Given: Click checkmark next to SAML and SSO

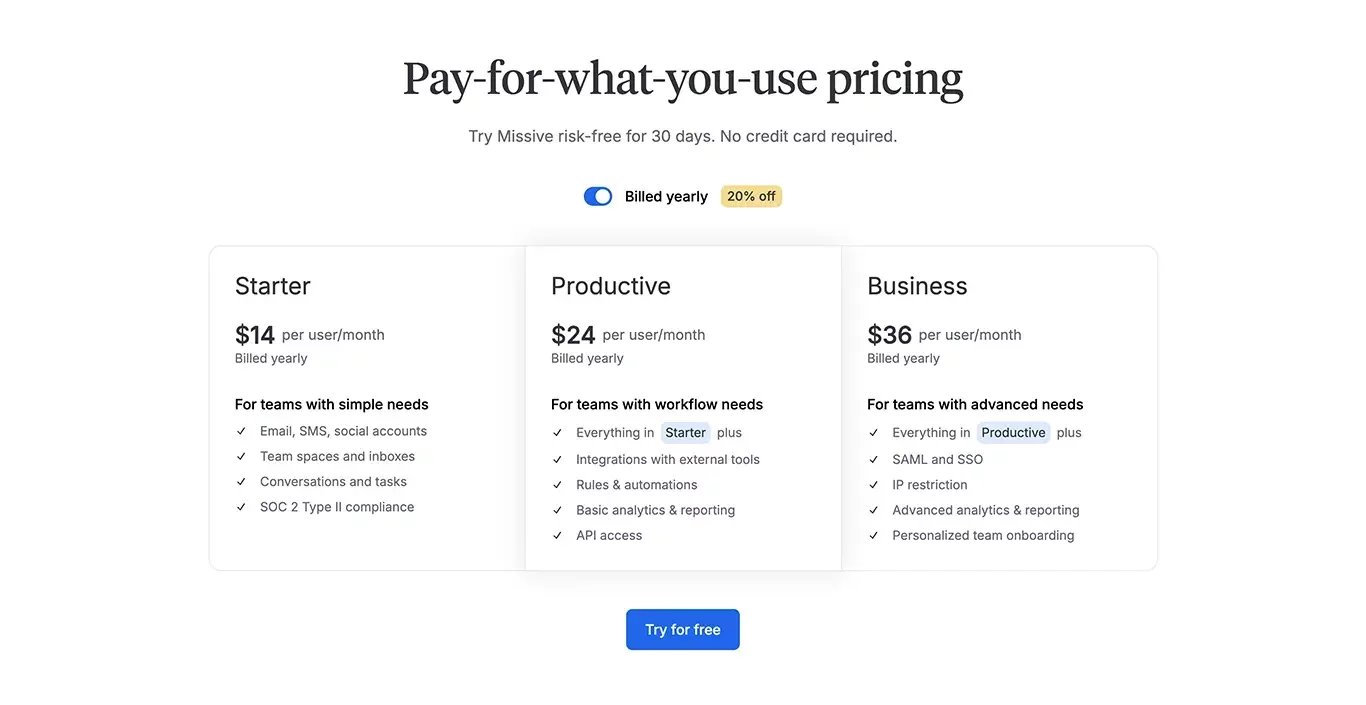Looking at the screenshot, I should (873, 460).
